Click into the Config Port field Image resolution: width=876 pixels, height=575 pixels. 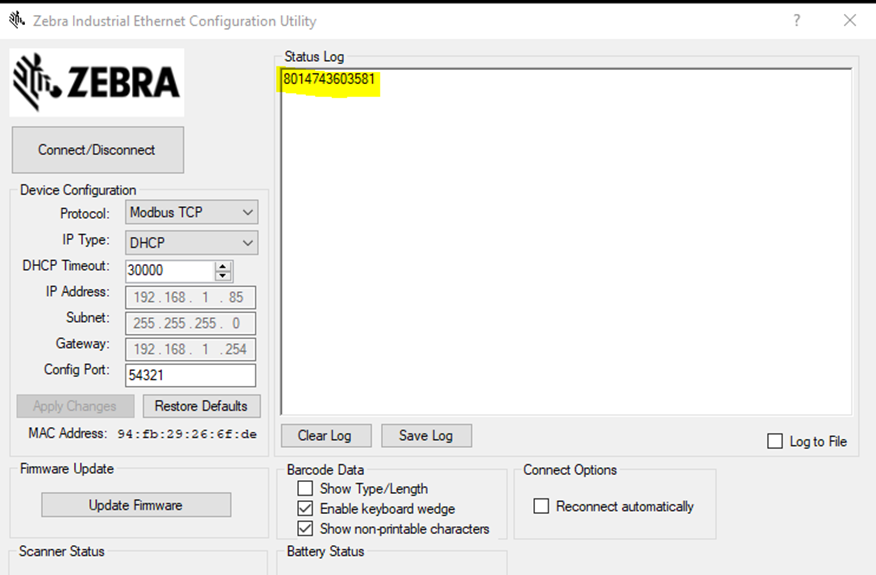[190, 375]
